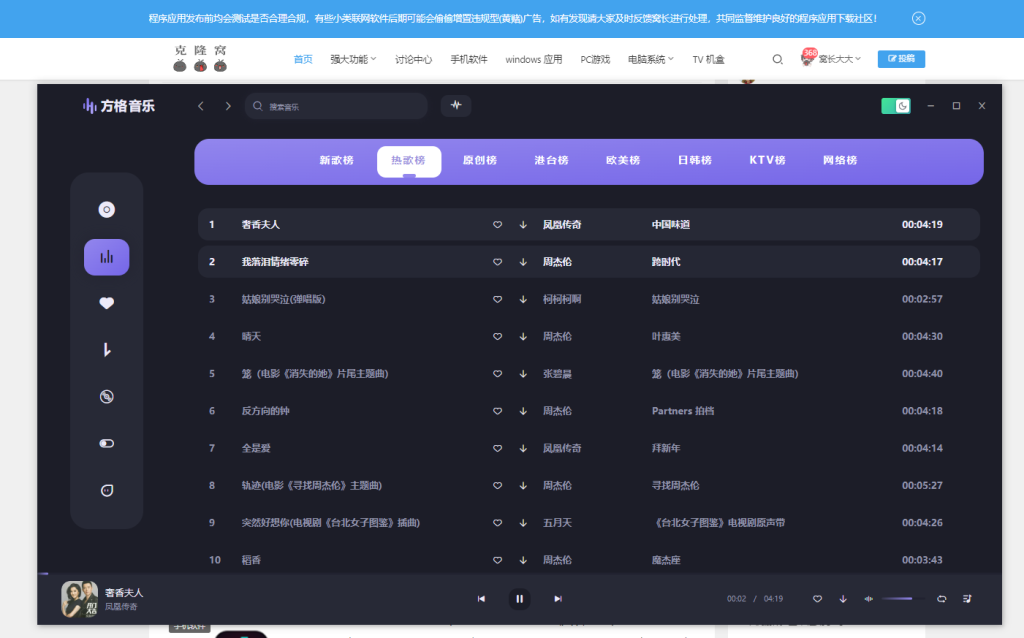Open PC游戏 on website
The width and height of the screenshot is (1024, 638).
[x=595, y=59]
